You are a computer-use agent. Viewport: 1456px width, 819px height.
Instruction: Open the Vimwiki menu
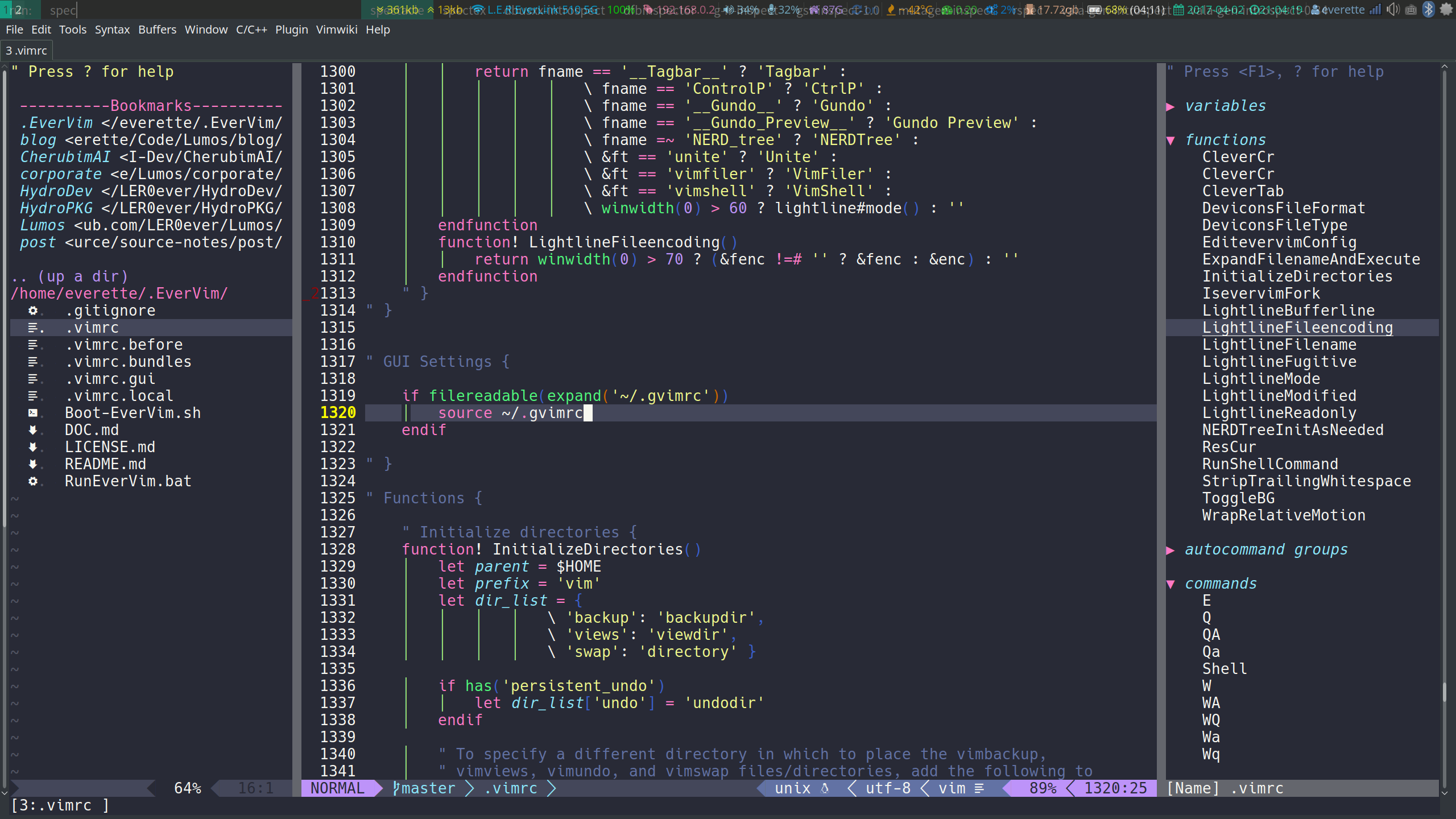click(x=337, y=30)
